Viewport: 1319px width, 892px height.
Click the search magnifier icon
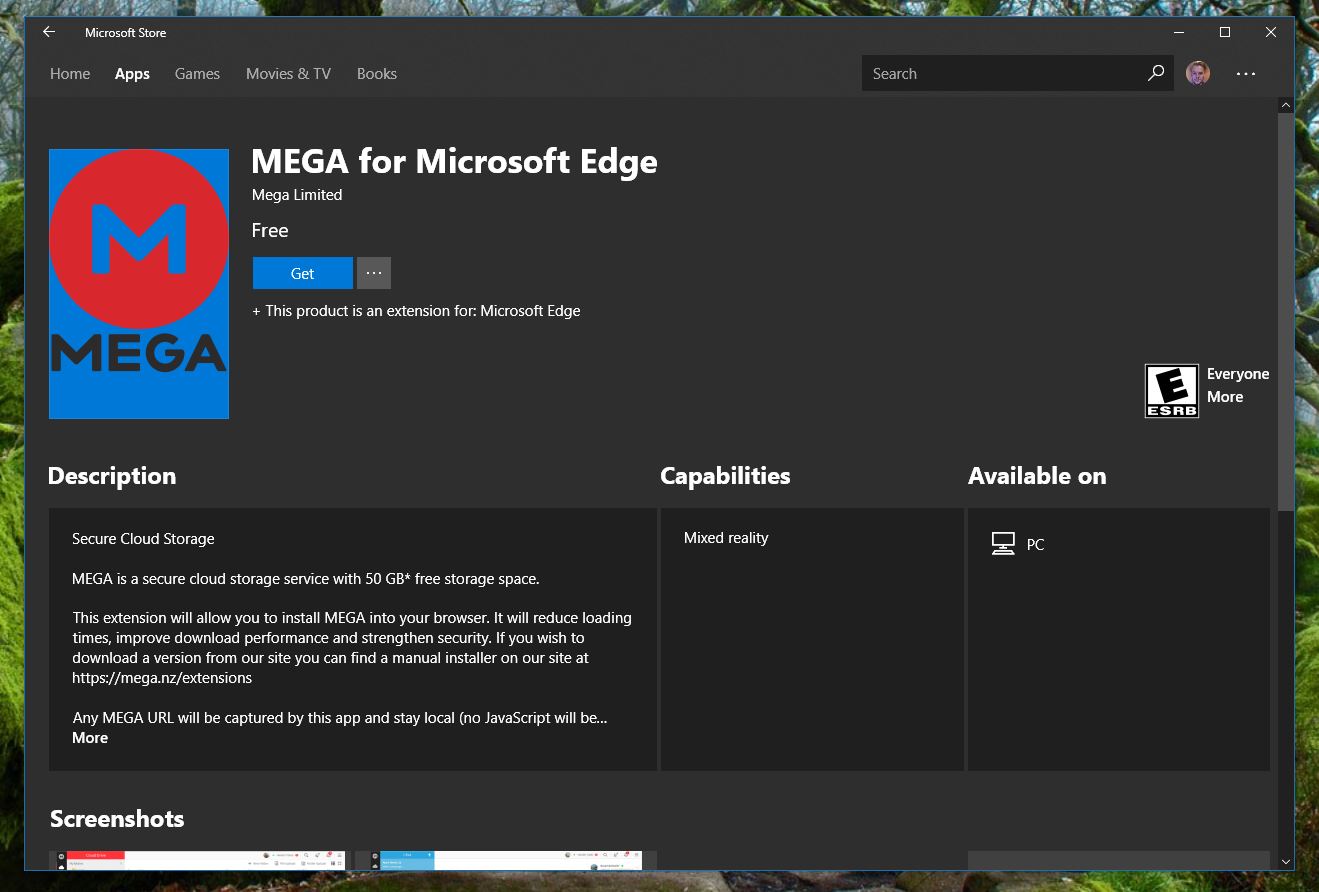tap(1156, 73)
